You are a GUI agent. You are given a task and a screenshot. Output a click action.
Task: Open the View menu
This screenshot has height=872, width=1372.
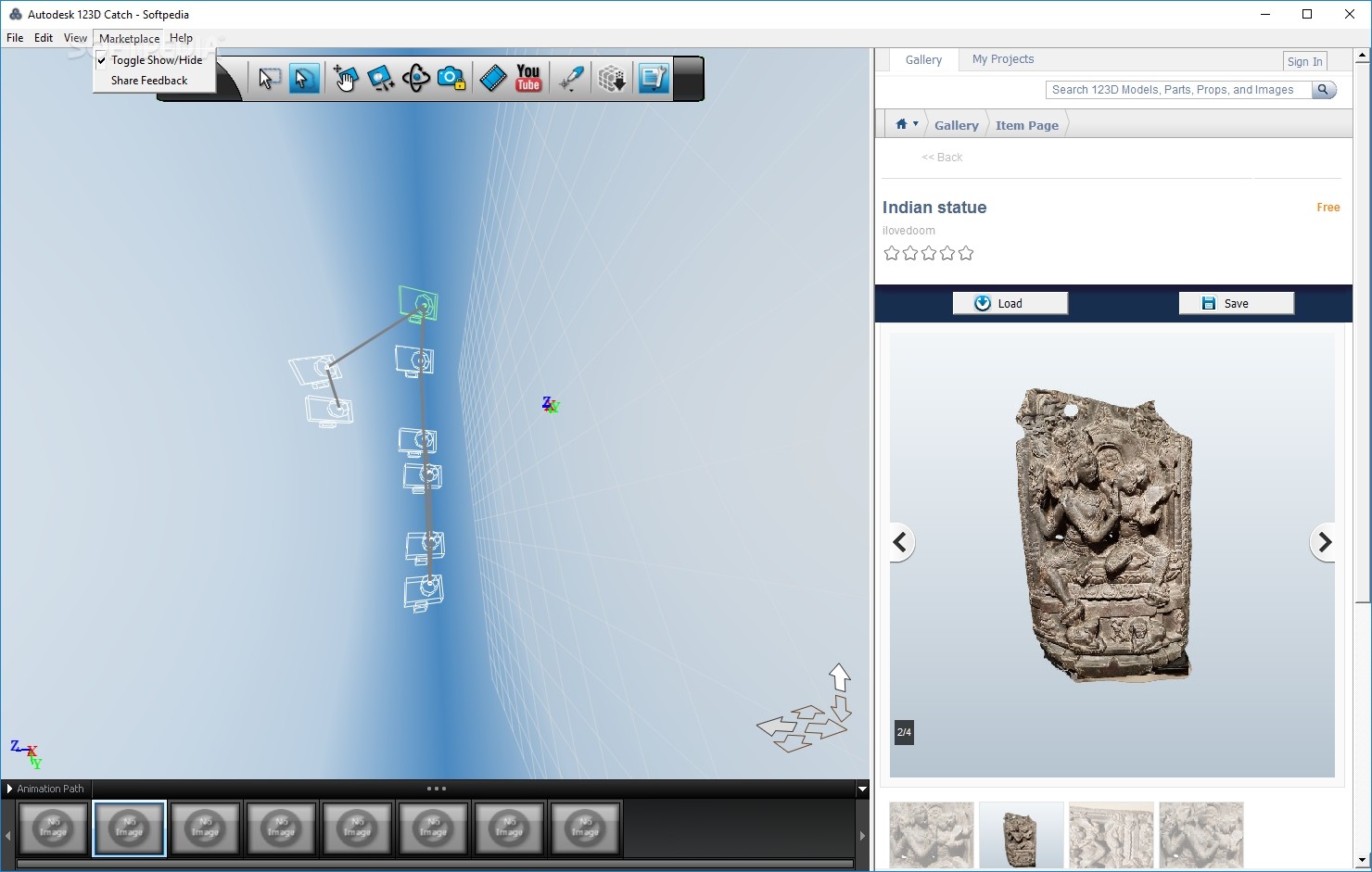(x=75, y=38)
